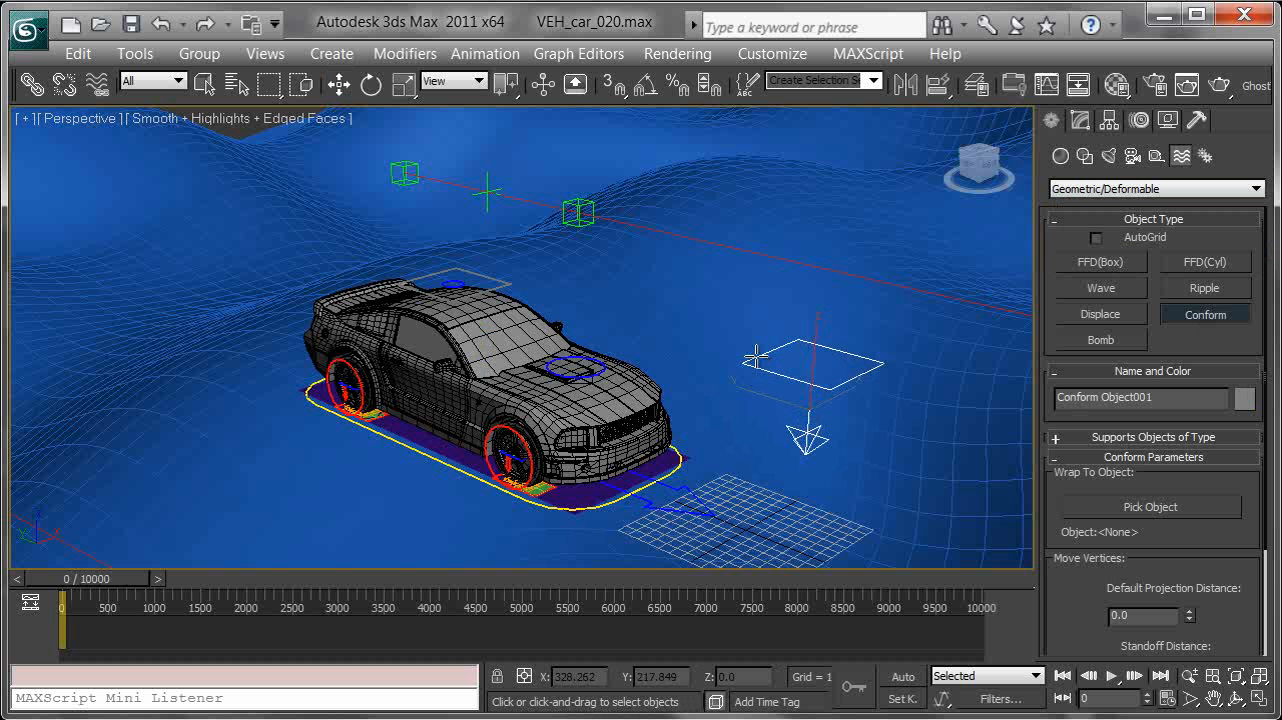Image resolution: width=1282 pixels, height=720 pixels.
Task: Open the Mirror tool in toolbar
Action: tap(905, 85)
